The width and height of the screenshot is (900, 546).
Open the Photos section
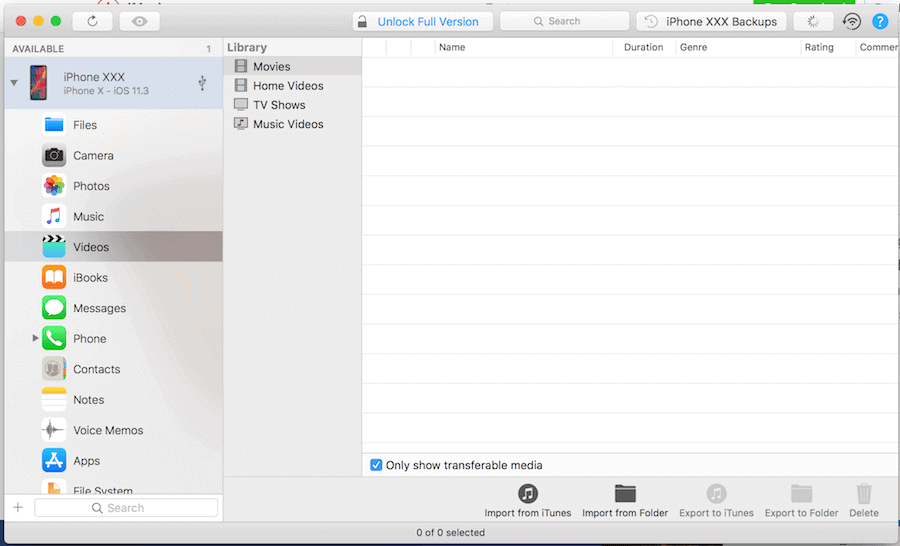[114, 186]
